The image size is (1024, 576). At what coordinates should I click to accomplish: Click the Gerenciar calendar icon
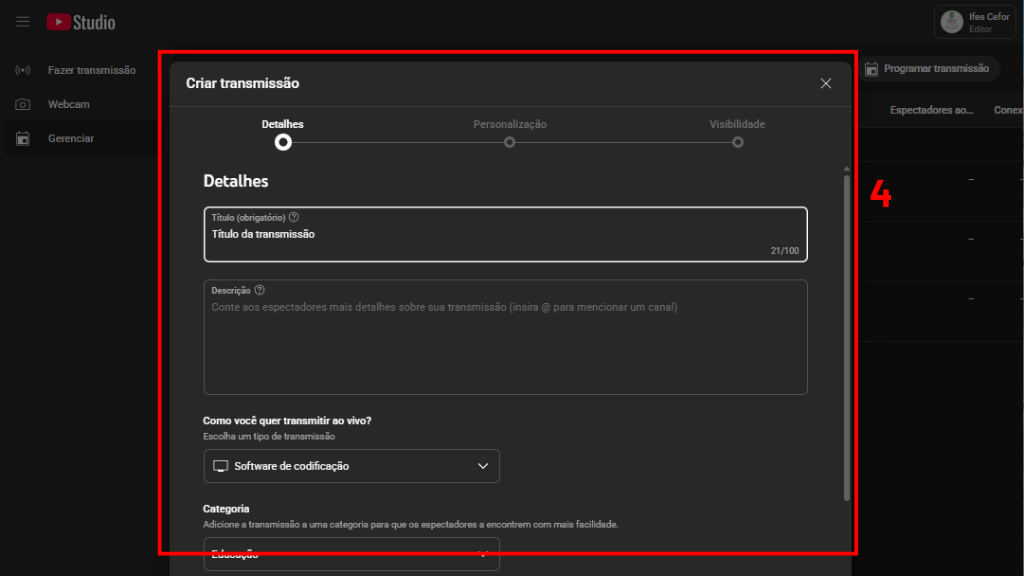[22, 139]
